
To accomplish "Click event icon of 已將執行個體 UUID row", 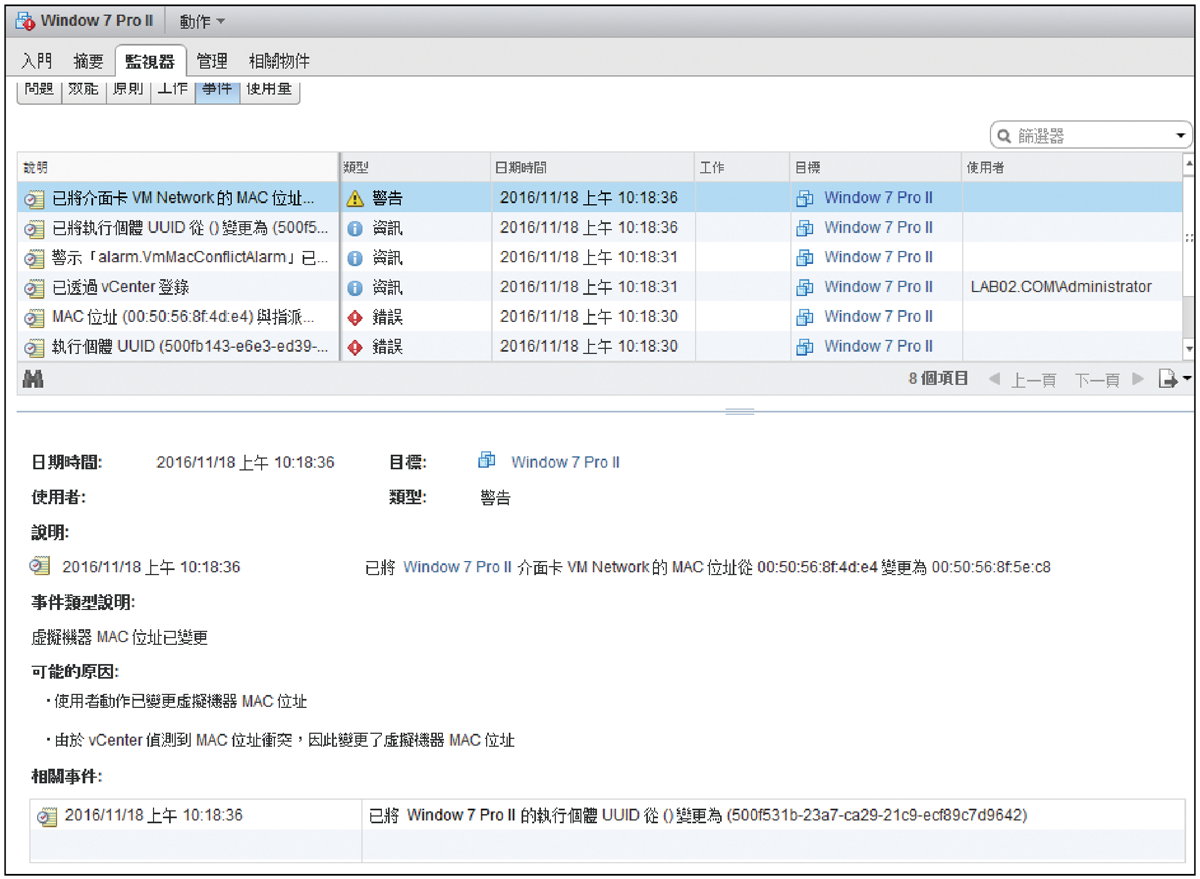I will click(x=35, y=228).
